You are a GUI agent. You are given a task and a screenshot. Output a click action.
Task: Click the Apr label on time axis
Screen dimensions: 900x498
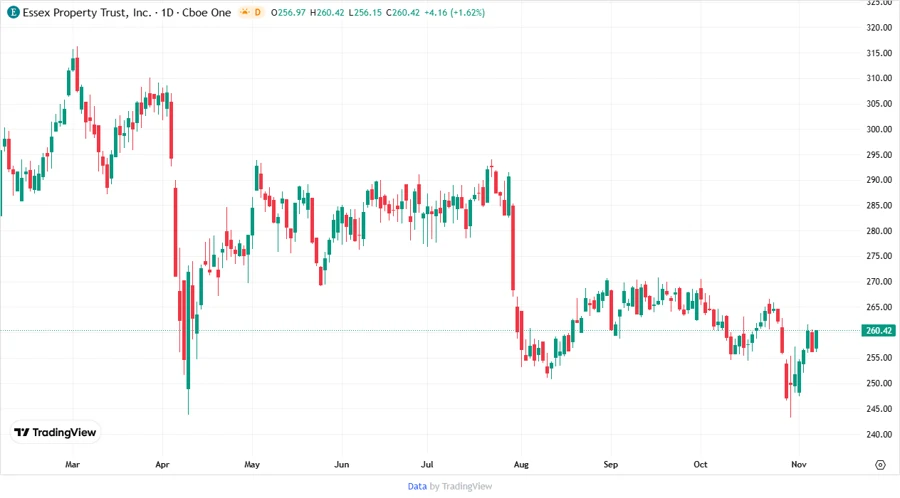162,464
